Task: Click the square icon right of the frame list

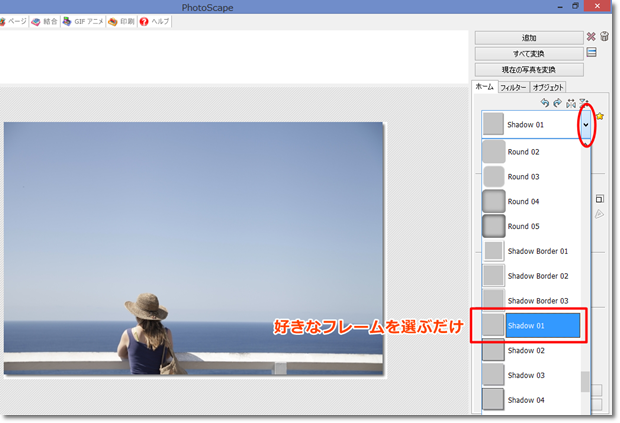Action: 599,198
